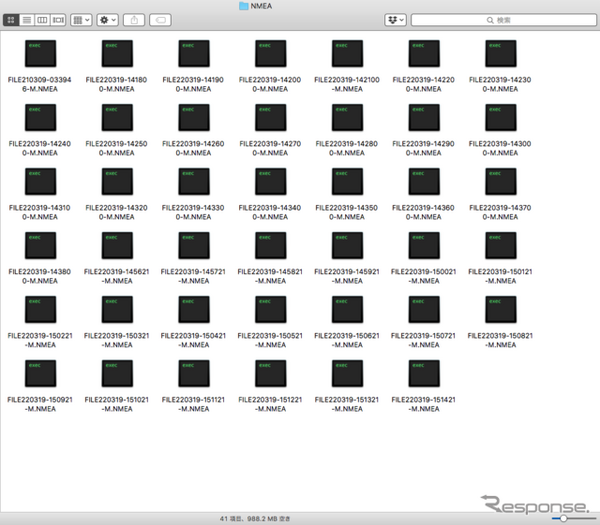Click file name FILE220319-145621-M.NMEA text

[x=117, y=276]
